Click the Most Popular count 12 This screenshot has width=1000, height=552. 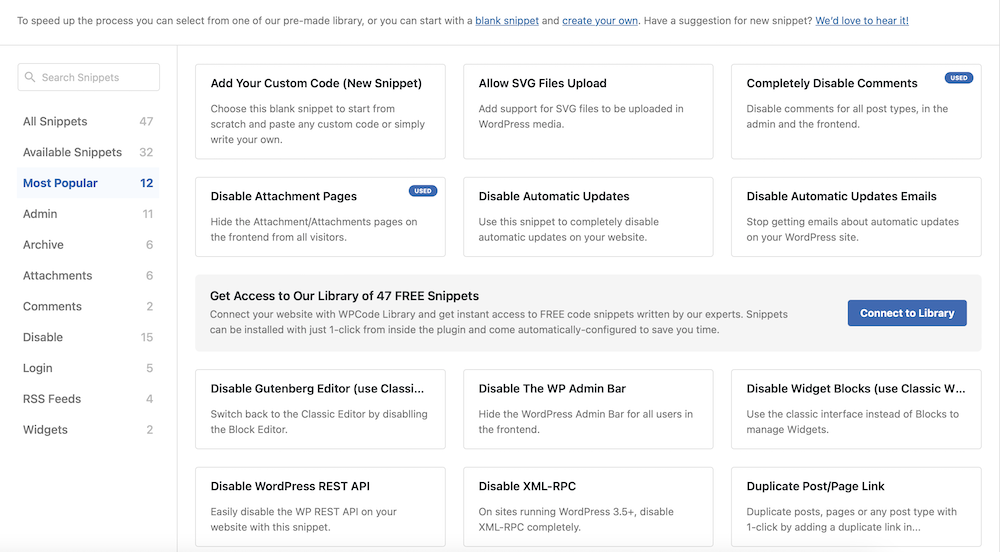pos(147,183)
